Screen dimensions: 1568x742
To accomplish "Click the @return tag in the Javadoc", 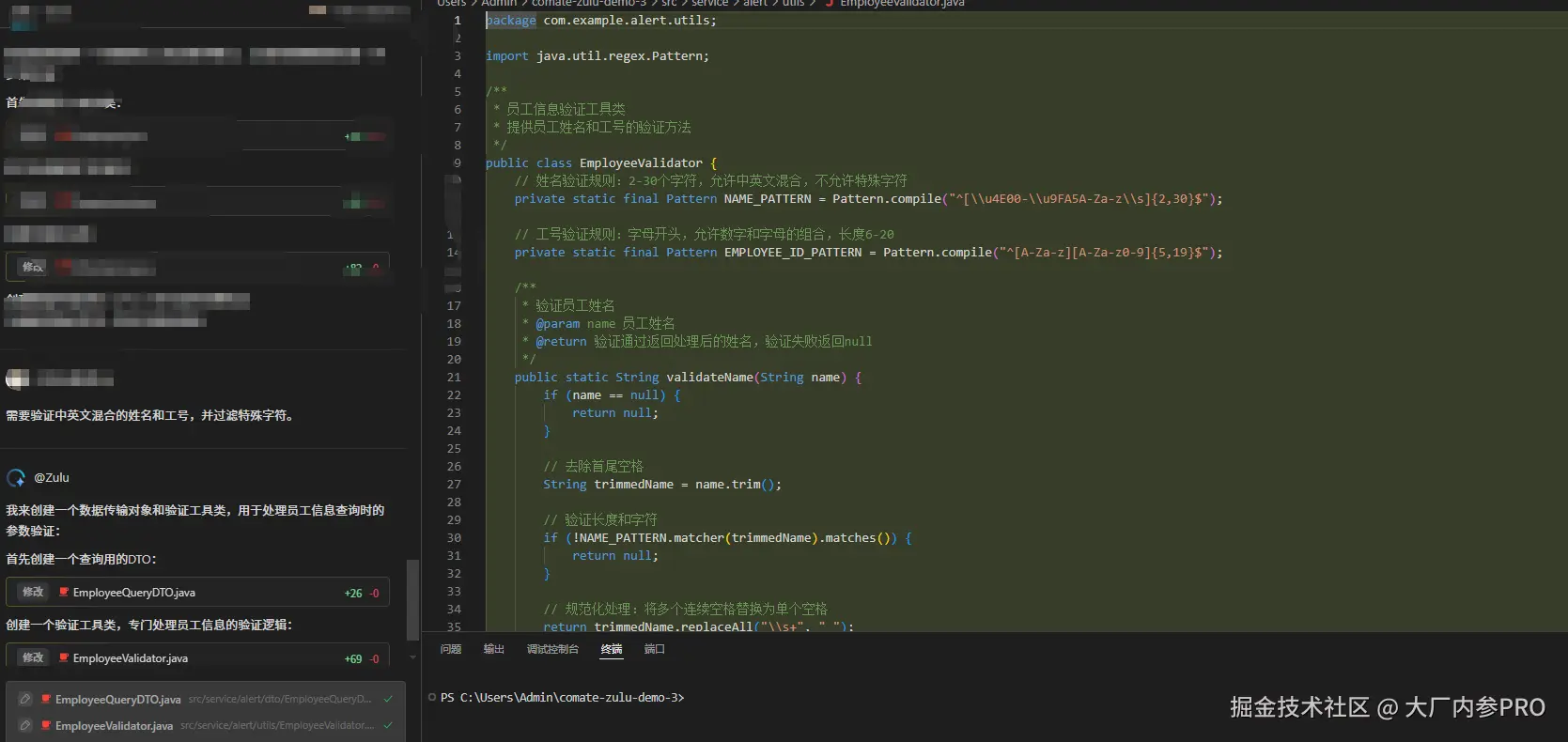I will [x=561, y=342].
